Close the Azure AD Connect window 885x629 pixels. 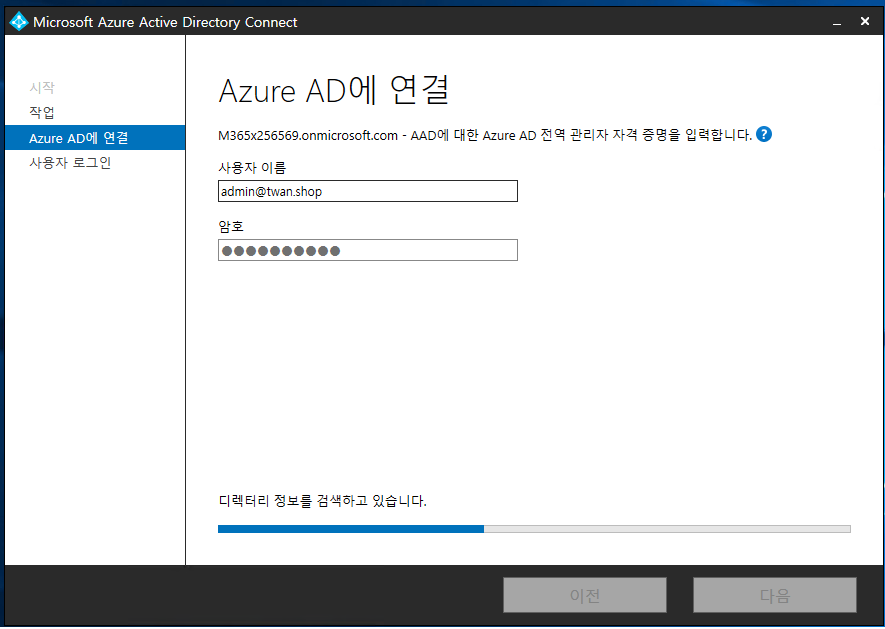[865, 21]
